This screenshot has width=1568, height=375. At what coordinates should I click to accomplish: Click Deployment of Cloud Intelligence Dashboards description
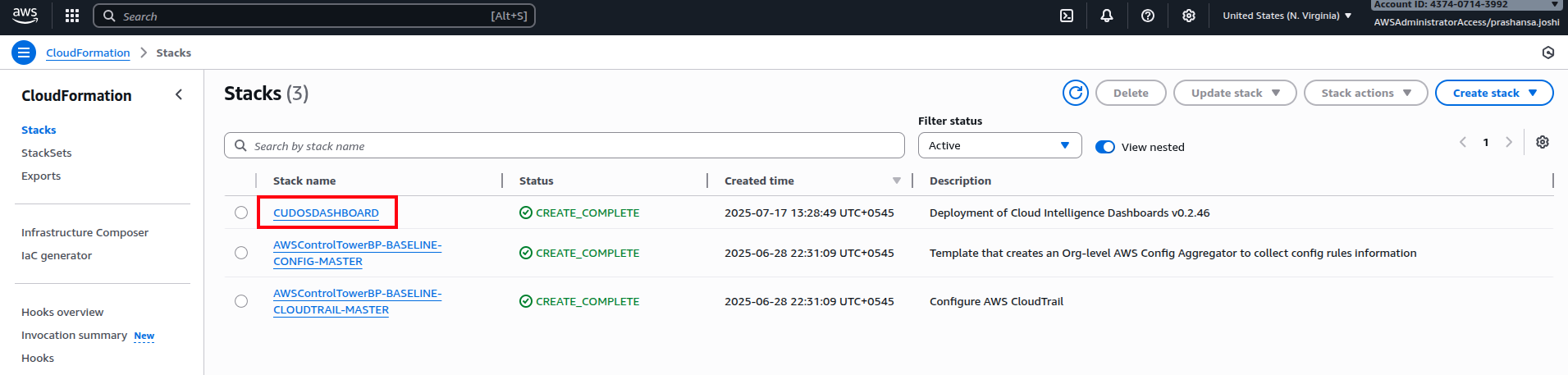(x=1069, y=213)
